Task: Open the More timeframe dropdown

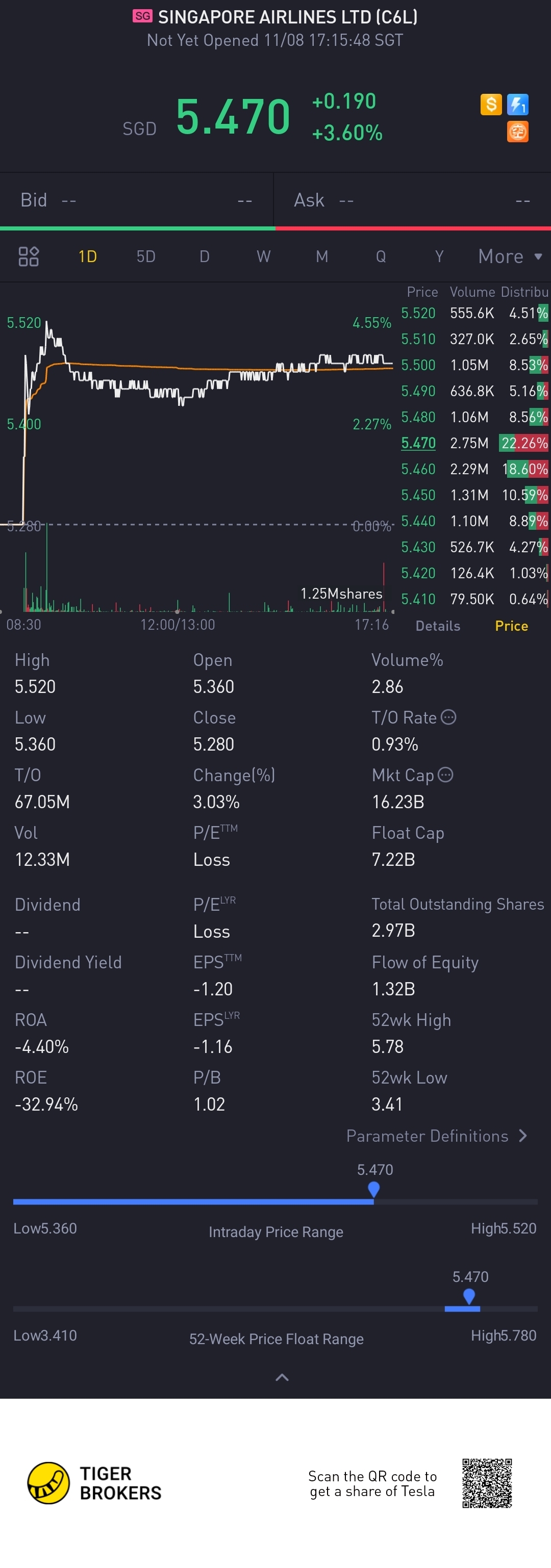Action: 510,256
